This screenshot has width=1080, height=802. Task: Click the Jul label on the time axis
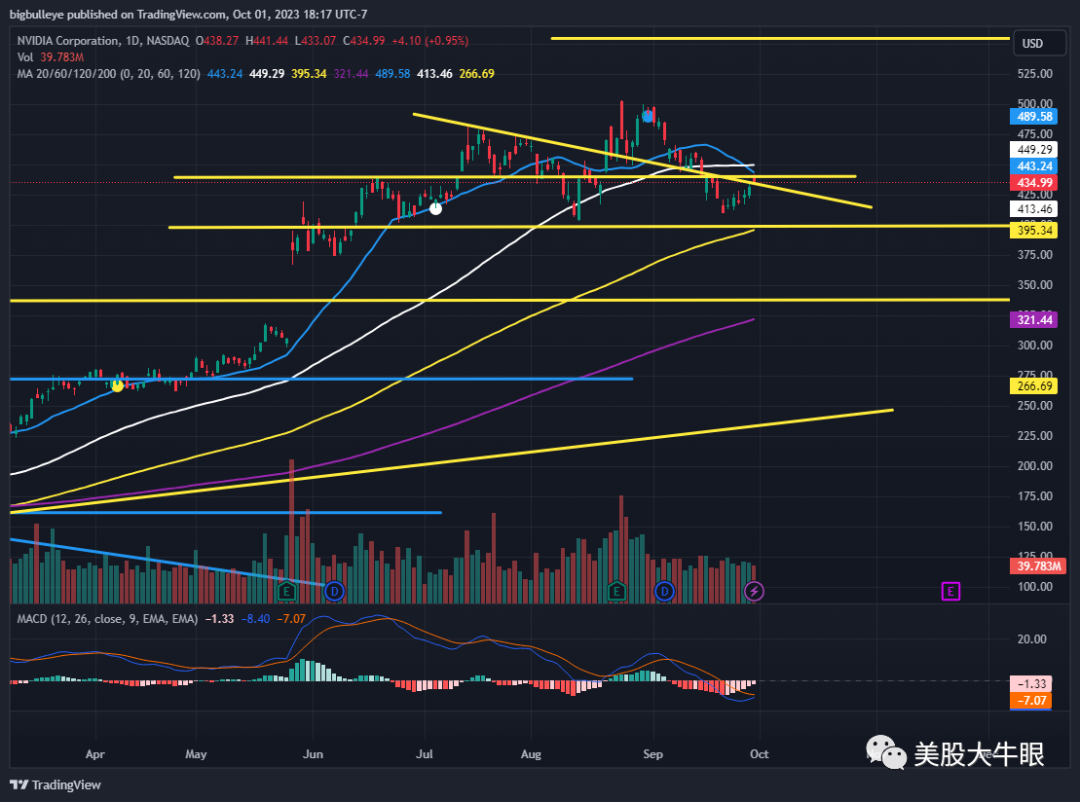(424, 754)
